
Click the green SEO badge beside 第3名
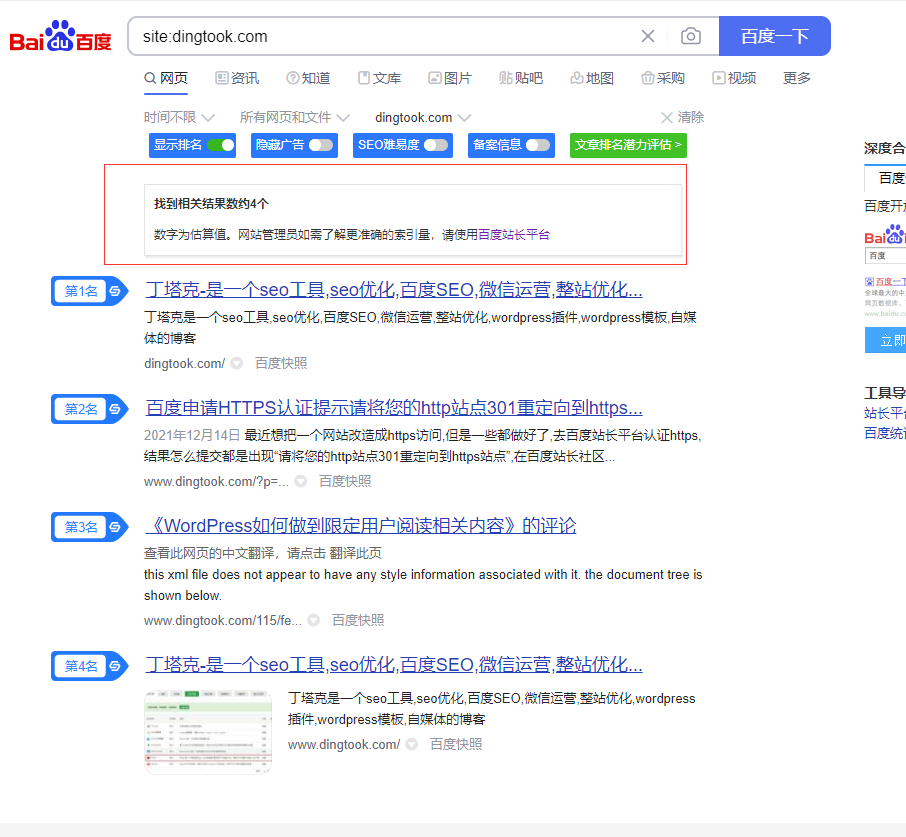click(114, 527)
